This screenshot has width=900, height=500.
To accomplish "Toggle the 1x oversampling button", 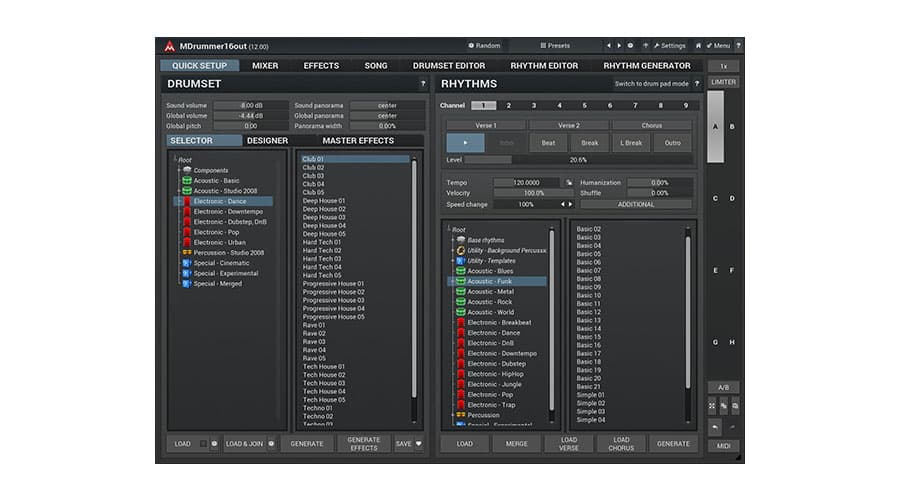I will click(x=723, y=66).
